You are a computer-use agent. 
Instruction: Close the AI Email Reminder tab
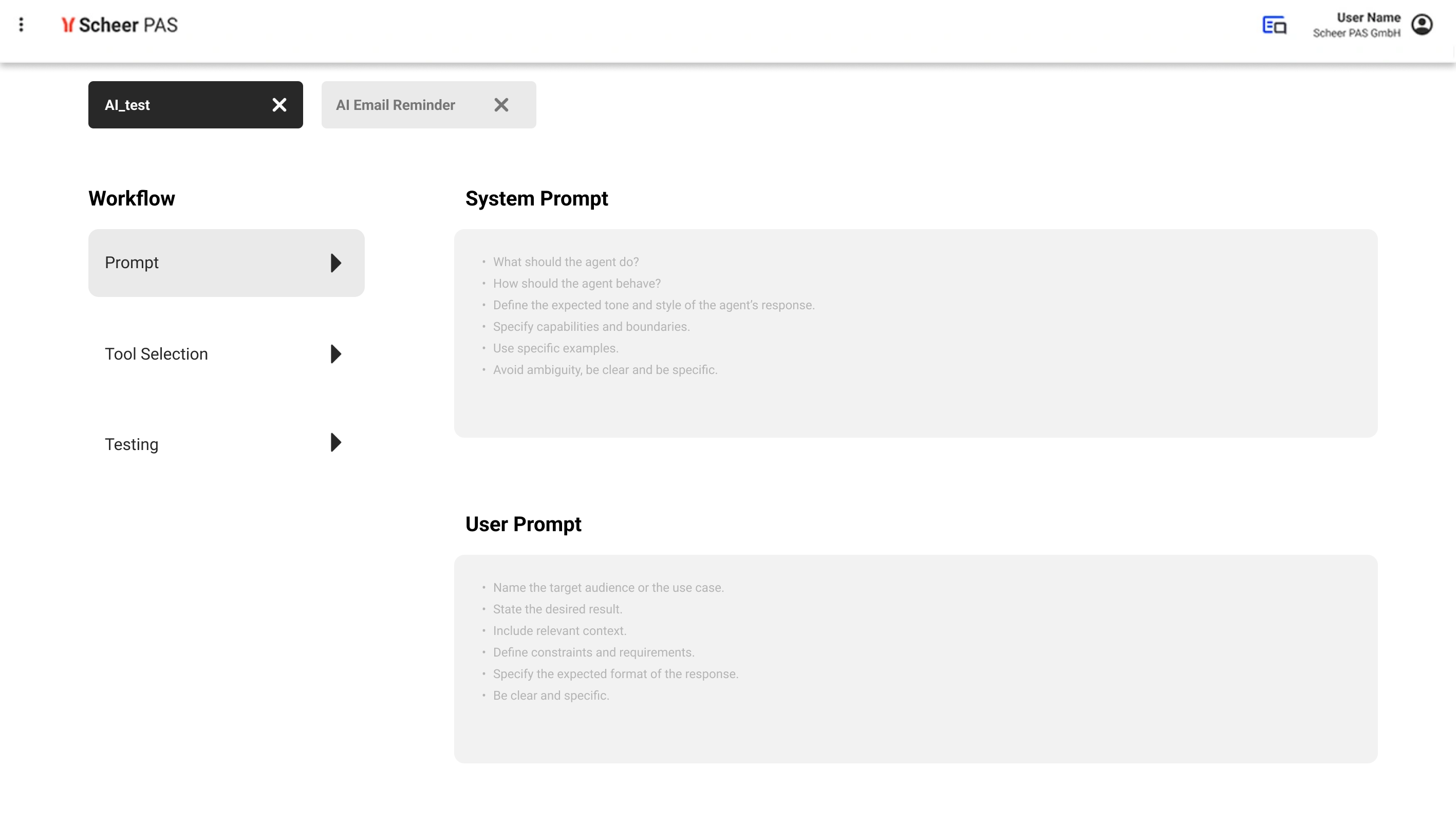coord(501,105)
